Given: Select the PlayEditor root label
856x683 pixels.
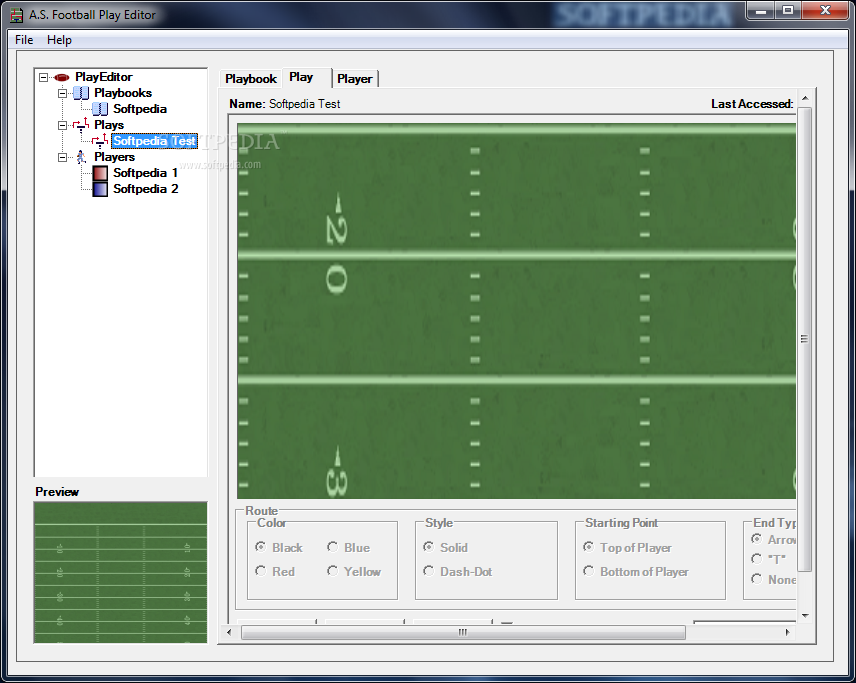Looking at the screenshot, I should tap(104, 77).
